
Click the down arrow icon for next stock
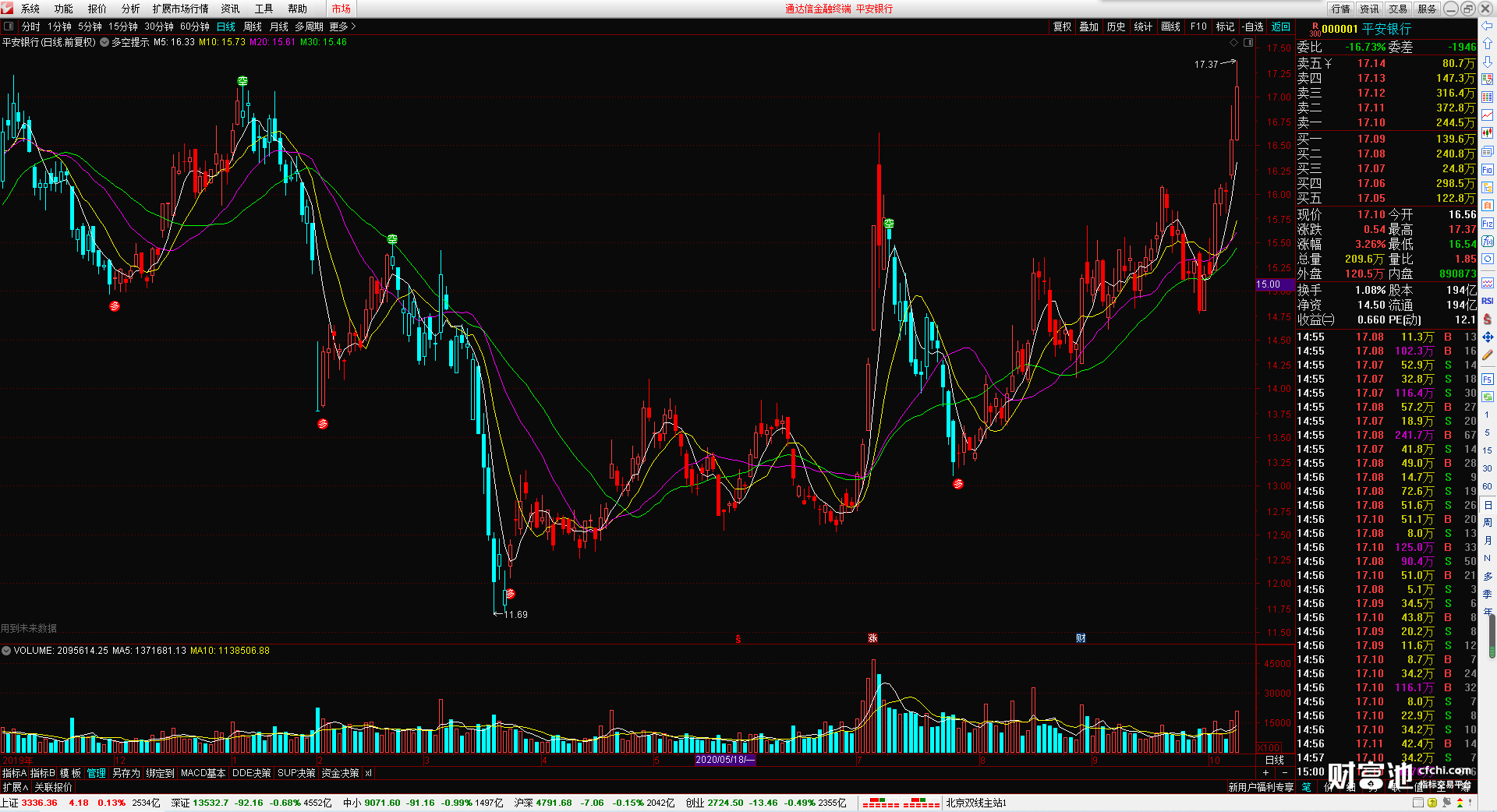click(x=1488, y=62)
